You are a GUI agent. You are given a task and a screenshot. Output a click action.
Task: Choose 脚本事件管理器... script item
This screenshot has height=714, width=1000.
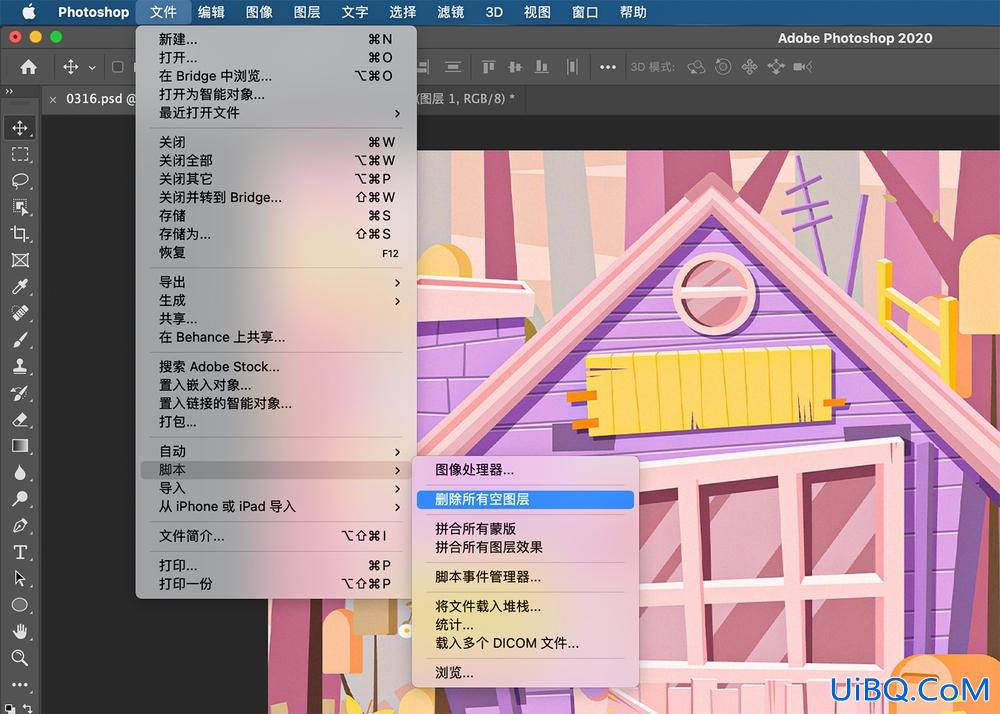525,577
